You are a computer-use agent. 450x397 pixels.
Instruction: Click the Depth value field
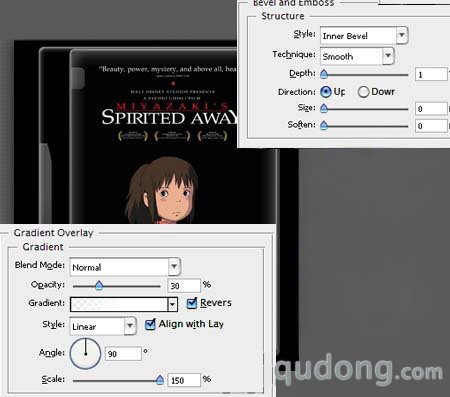pyautogui.click(x=431, y=74)
